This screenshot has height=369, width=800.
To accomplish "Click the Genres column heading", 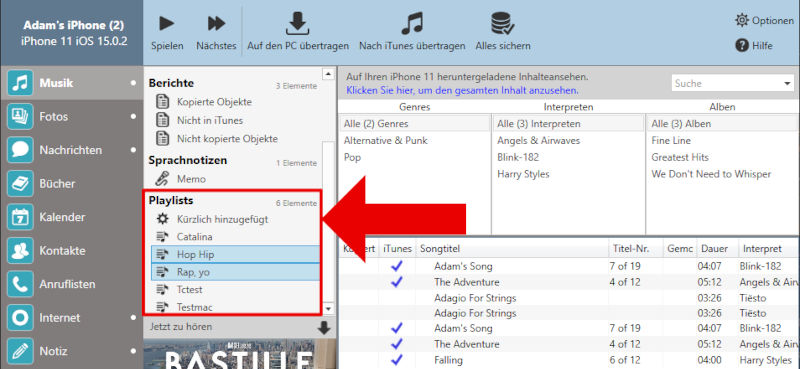I will [415, 107].
